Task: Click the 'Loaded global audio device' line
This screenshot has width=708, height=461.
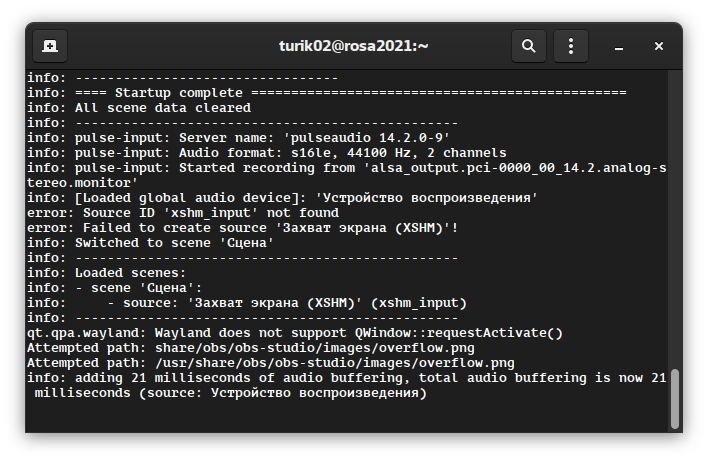Action: (x=283, y=198)
